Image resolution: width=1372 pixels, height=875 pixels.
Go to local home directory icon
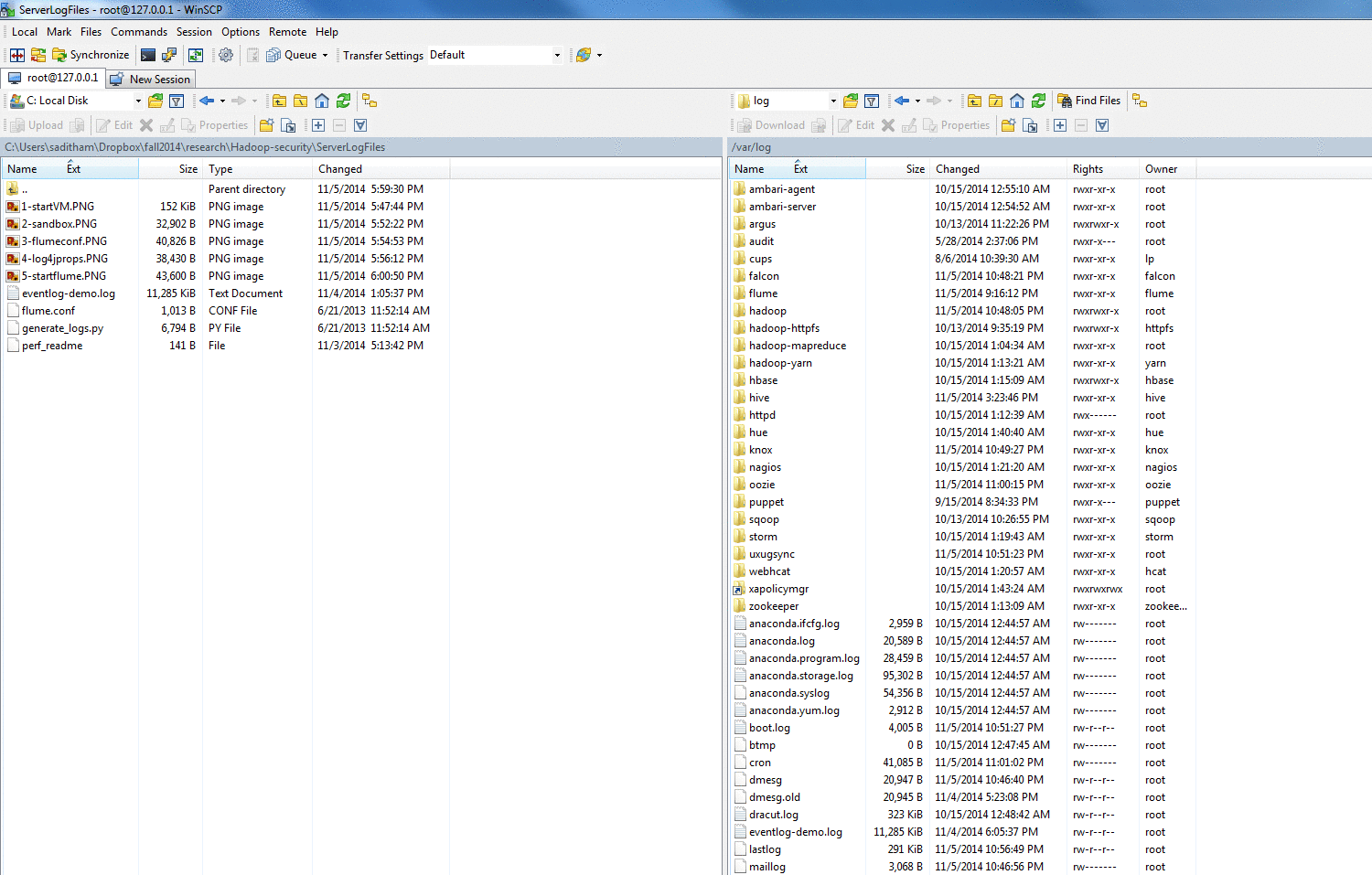(x=322, y=101)
